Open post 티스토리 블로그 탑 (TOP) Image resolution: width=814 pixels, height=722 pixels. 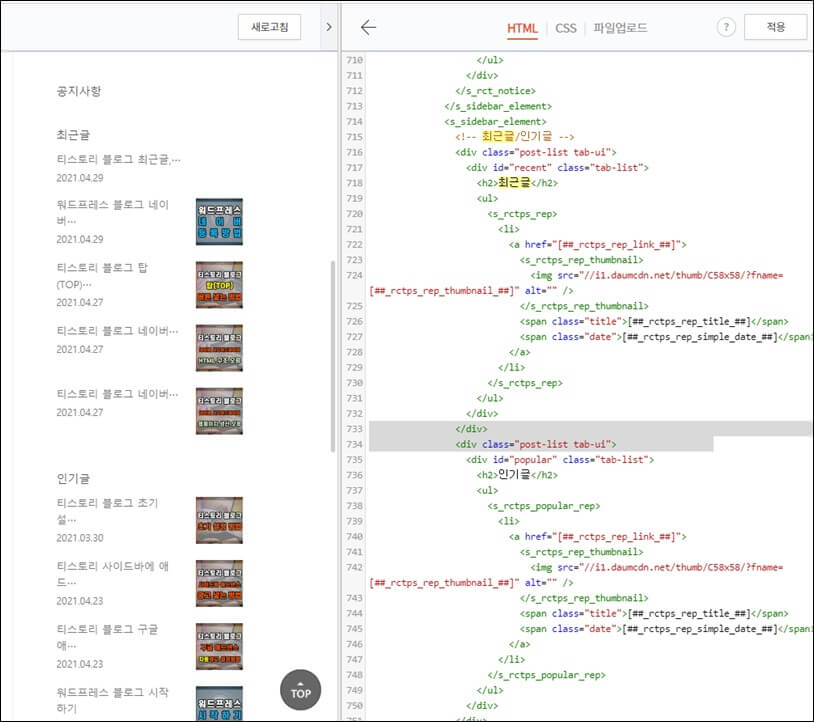coord(102,276)
